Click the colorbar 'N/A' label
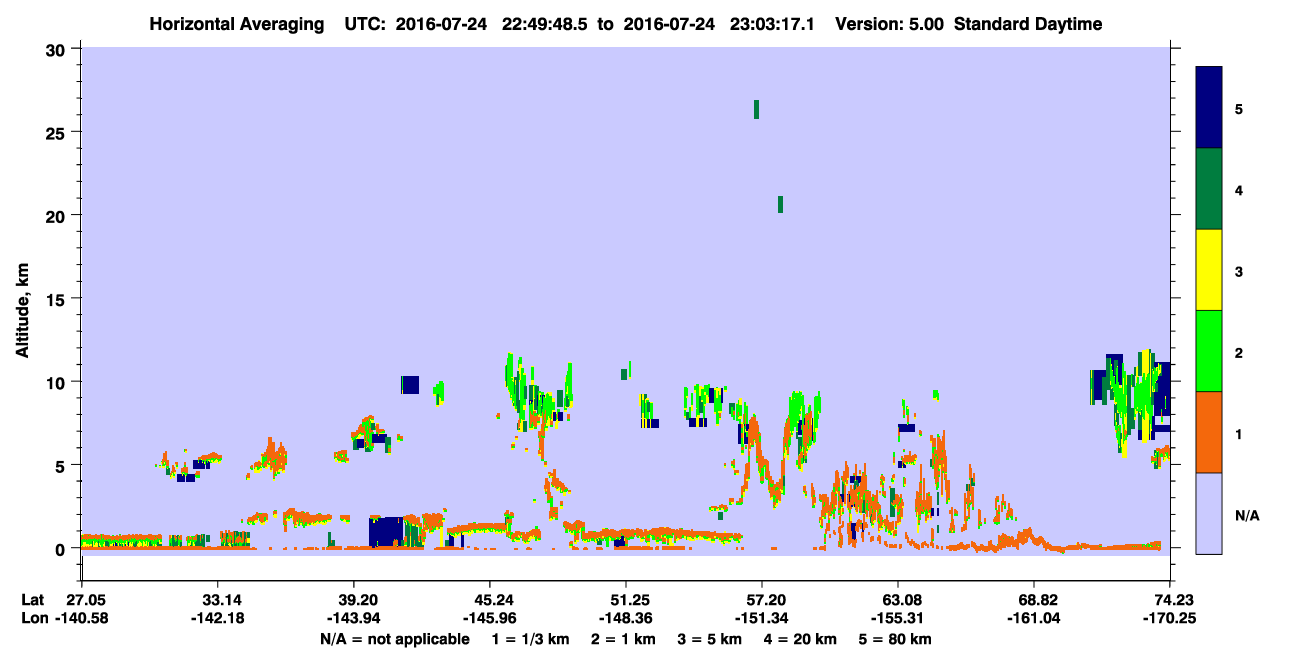 point(1246,516)
